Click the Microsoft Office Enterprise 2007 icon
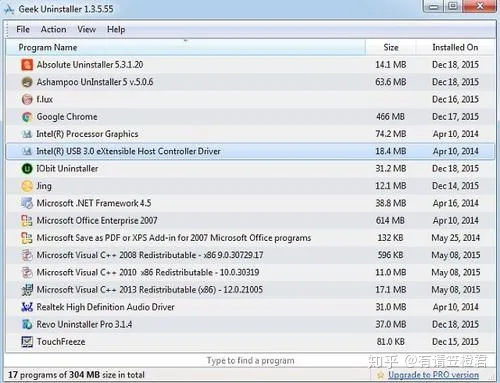The image size is (500, 383). pyautogui.click(x=27, y=221)
